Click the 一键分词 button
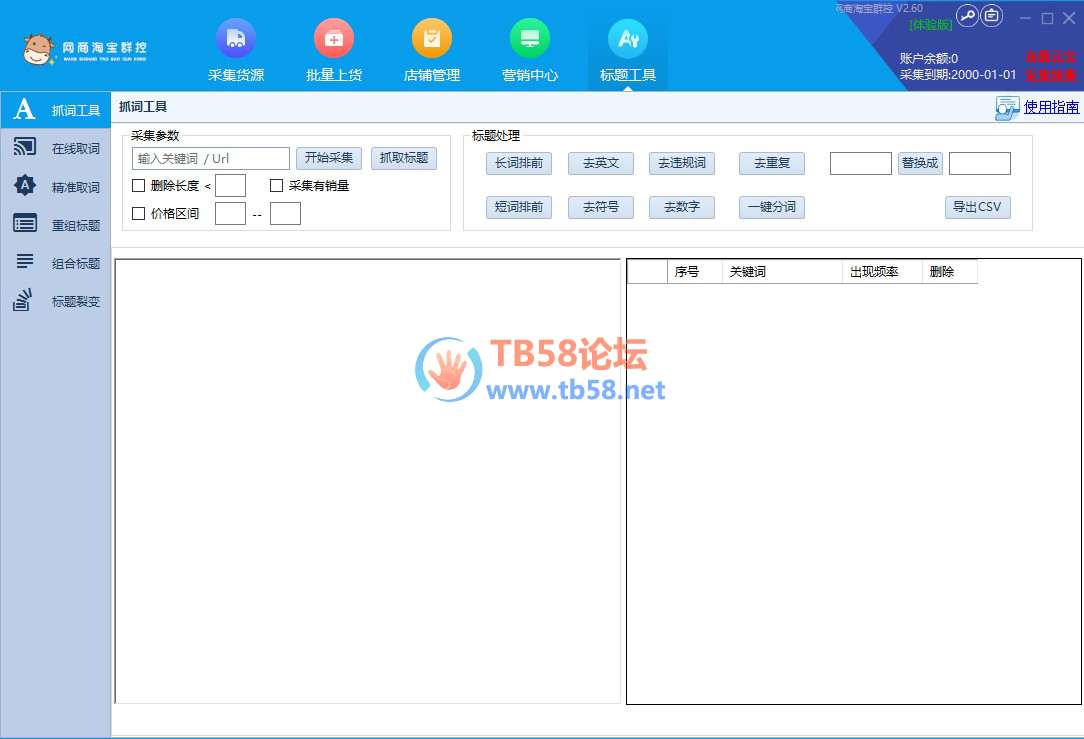The width and height of the screenshot is (1084, 739). point(772,207)
